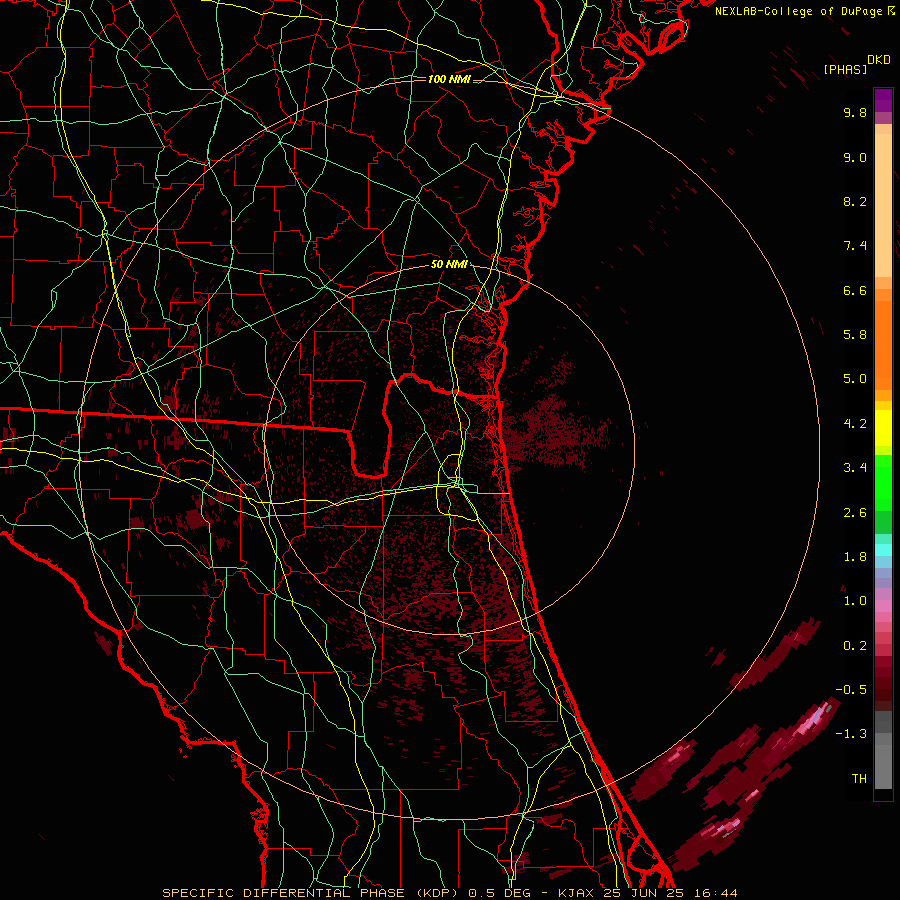Click the yellow color bar segment

tap(883, 428)
